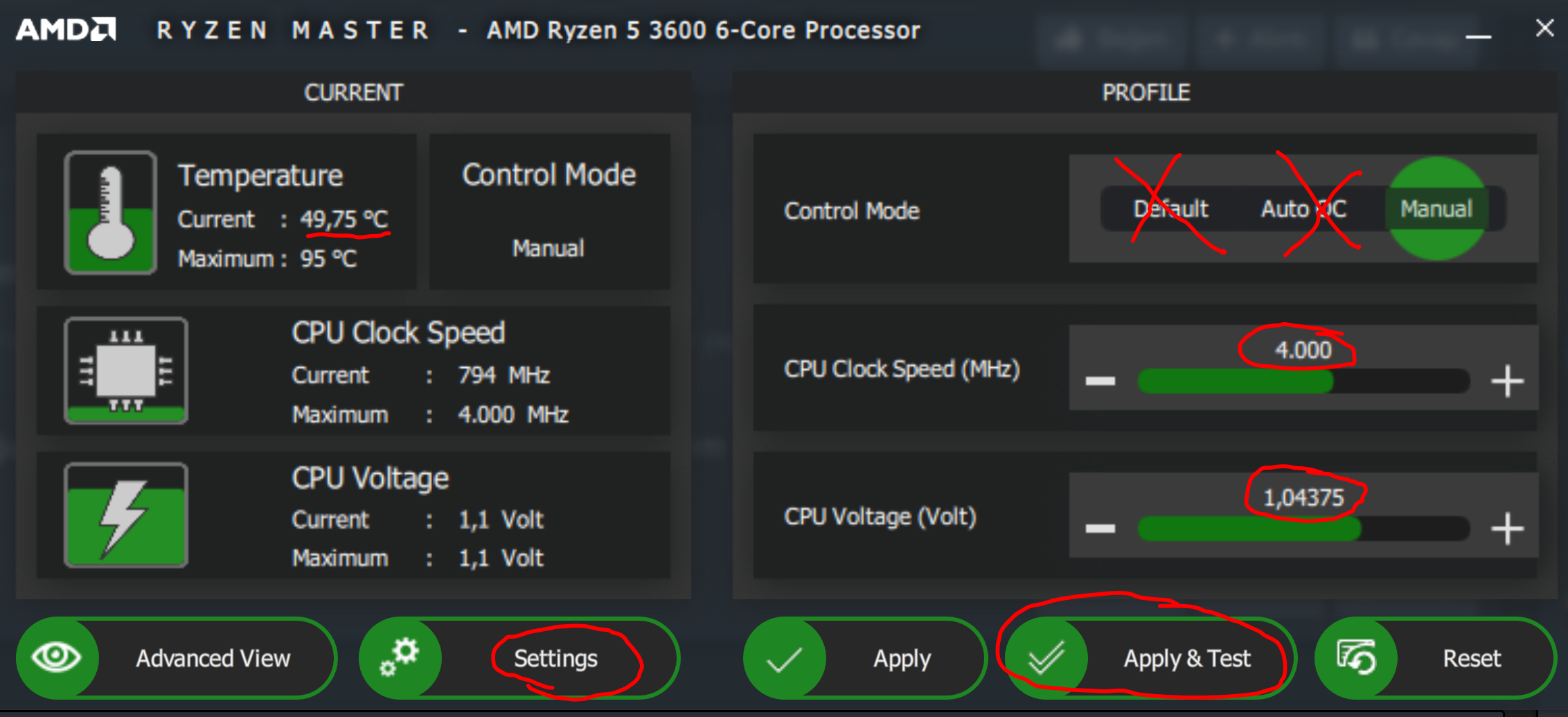
Task: Click the CPU chip clock speed icon
Action: pyautogui.click(x=126, y=370)
